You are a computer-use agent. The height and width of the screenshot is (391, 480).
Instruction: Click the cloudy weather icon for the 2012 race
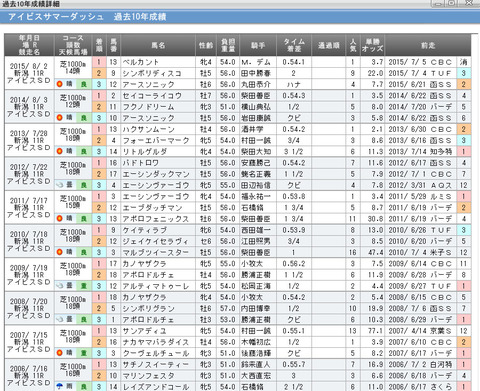[60, 185]
